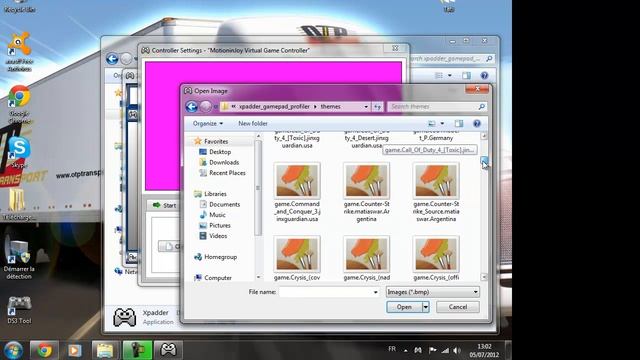Show hidden system tray icons

click(405, 351)
